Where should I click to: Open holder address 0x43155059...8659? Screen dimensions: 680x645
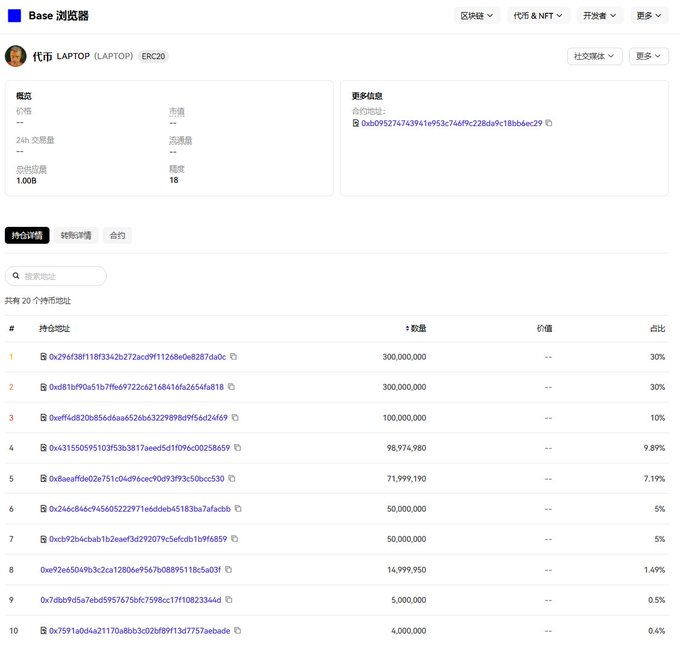click(x=140, y=448)
